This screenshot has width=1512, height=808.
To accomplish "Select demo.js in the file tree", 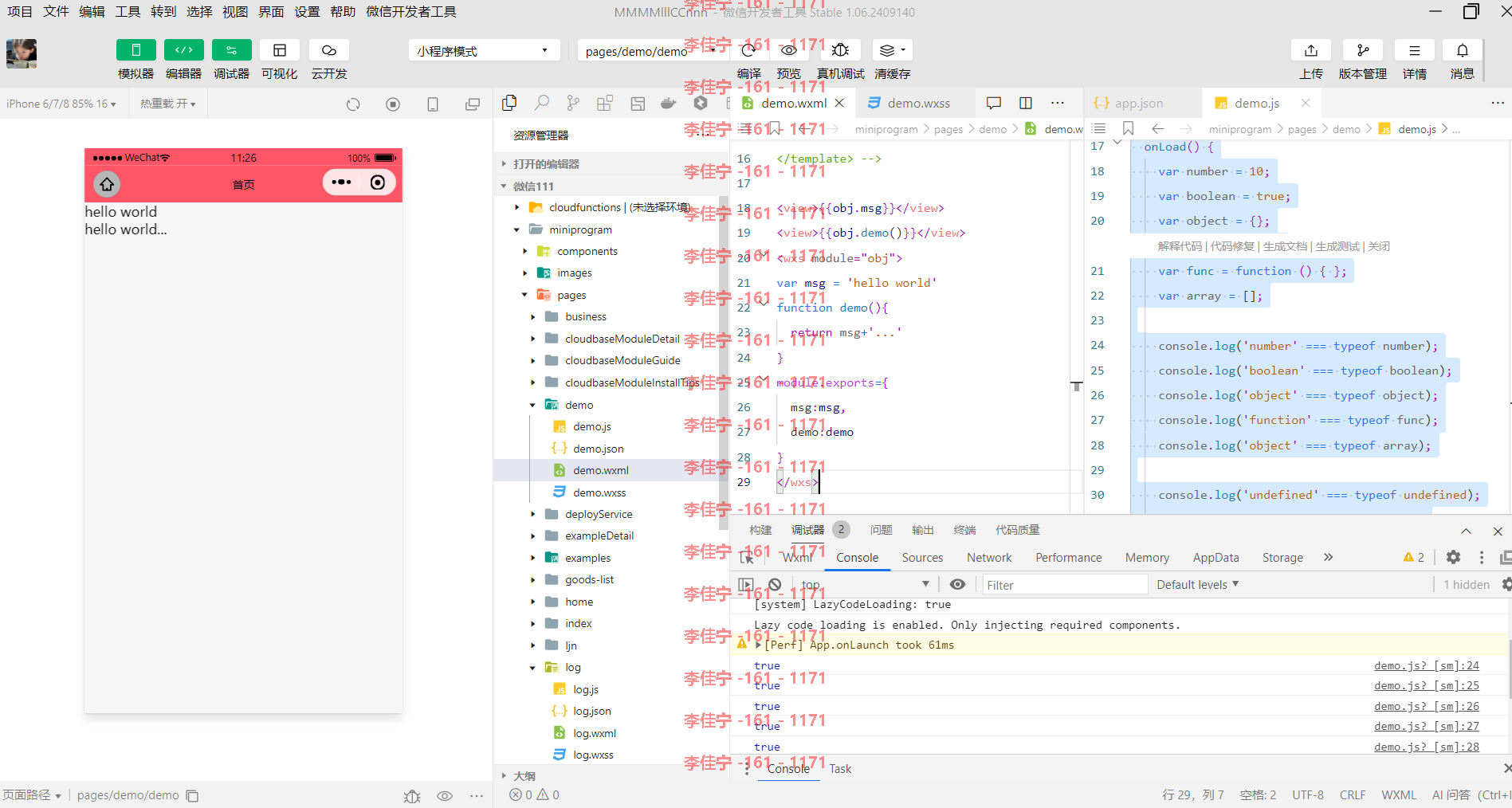I will pos(591,426).
